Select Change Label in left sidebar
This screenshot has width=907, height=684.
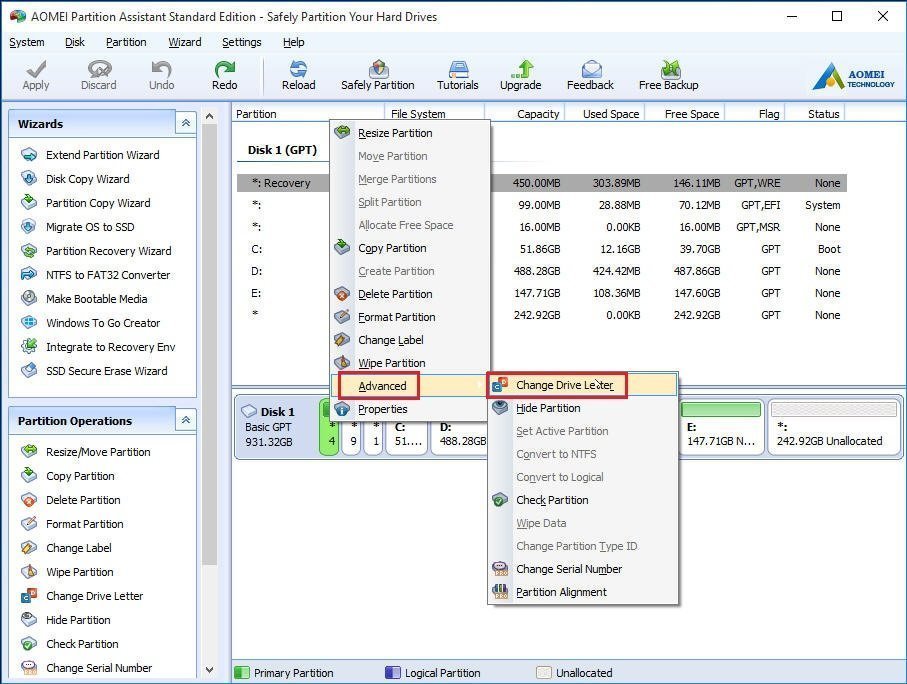pos(79,548)
